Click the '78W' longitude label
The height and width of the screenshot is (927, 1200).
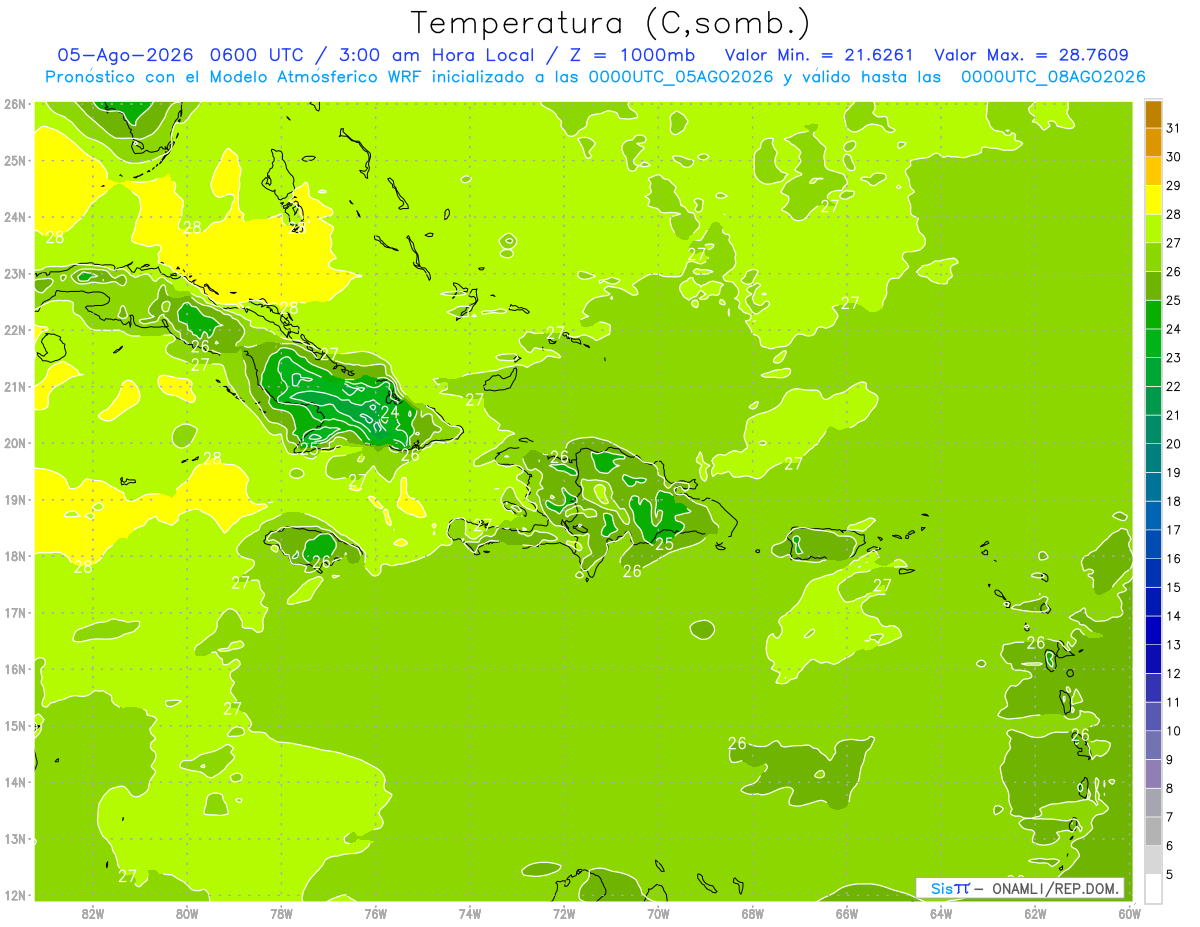[x=281, y=913]
